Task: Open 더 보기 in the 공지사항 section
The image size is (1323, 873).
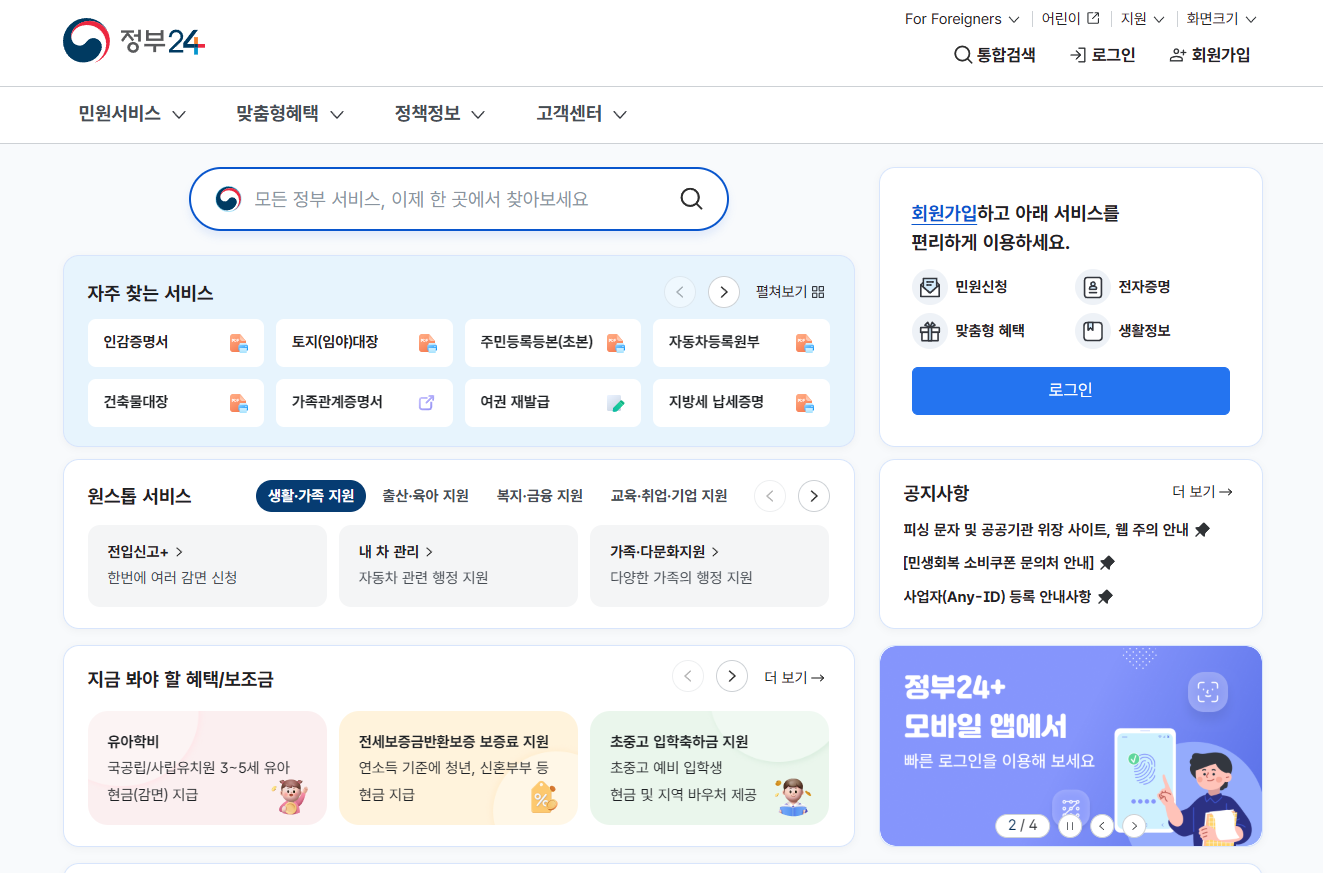Action: tap(1203, 491)
